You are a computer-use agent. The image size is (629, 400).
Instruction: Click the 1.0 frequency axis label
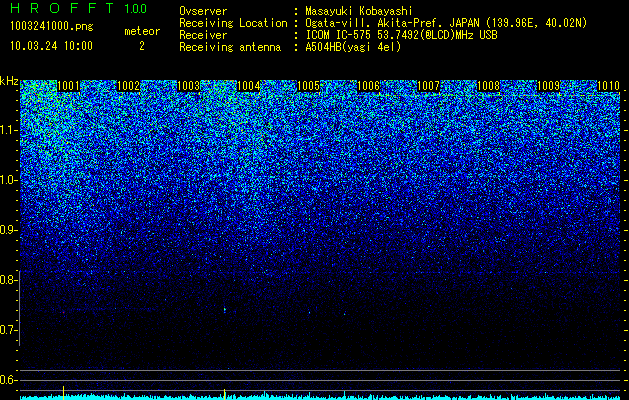pyautogui.click(x=9, y=180)
